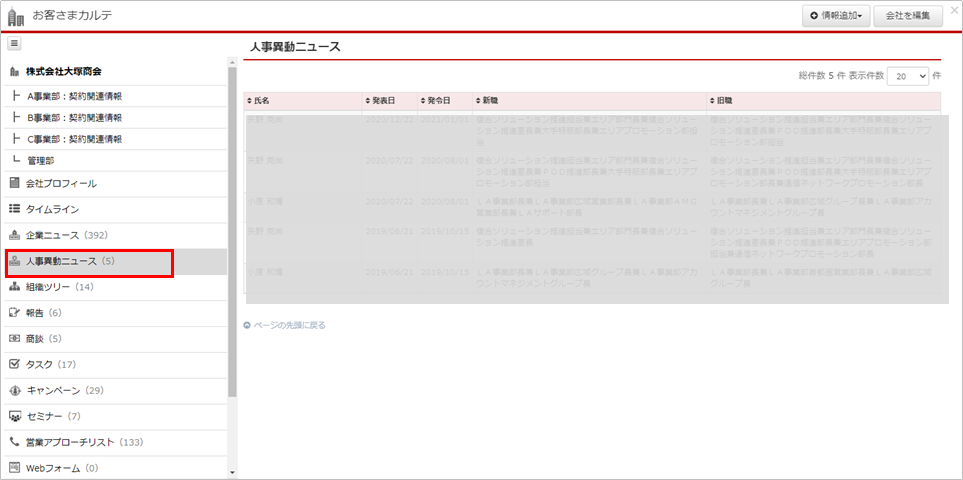Click the 組織ツリー hierarchy icon
The width and height of the screenshot is (963, 480).
tap(14, 287)
